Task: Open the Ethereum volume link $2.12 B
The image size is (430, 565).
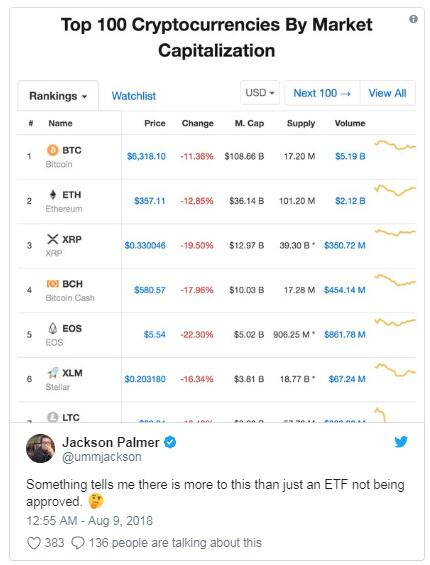Action: click(x=350, y=201)
